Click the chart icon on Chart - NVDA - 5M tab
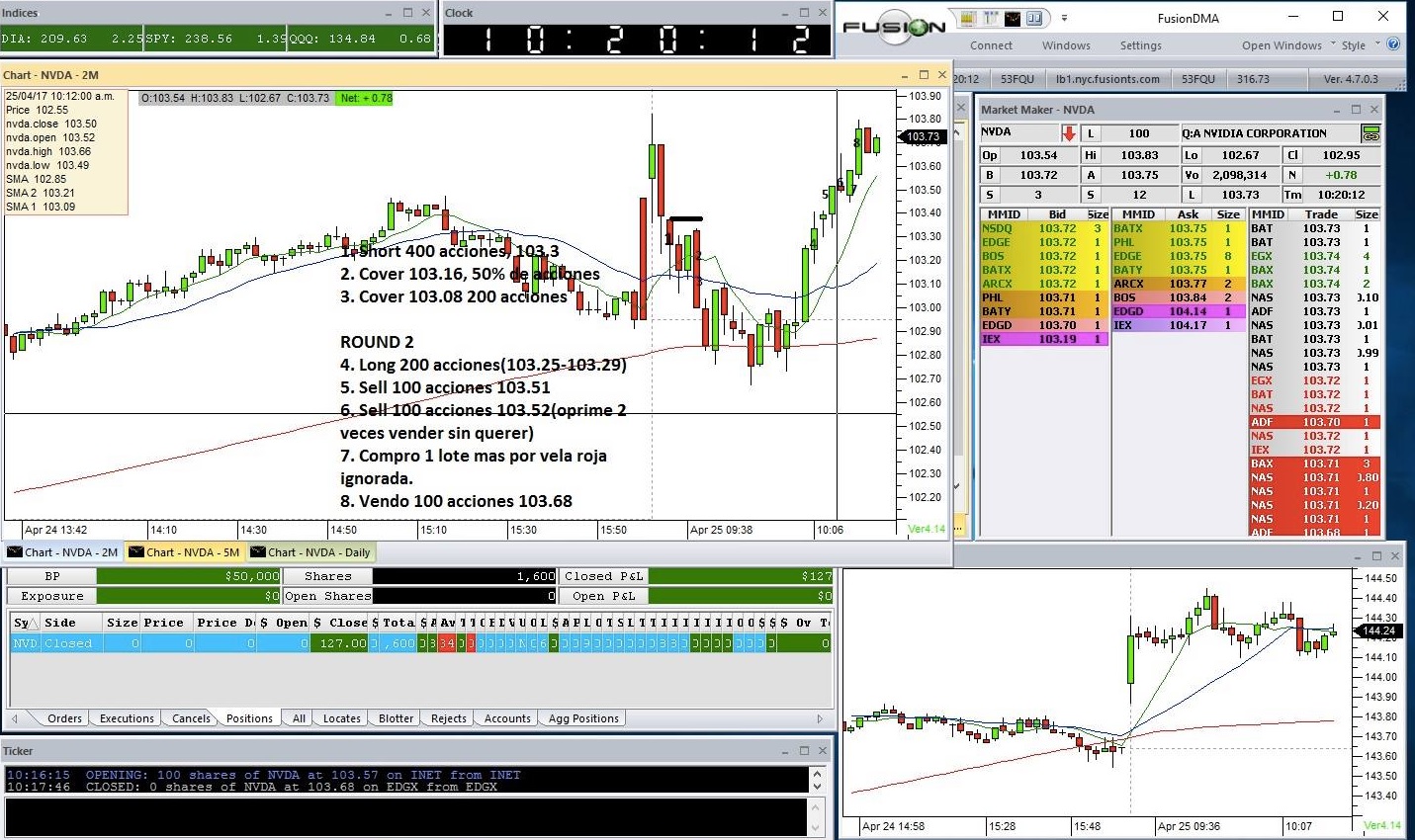 pos(135,552)
